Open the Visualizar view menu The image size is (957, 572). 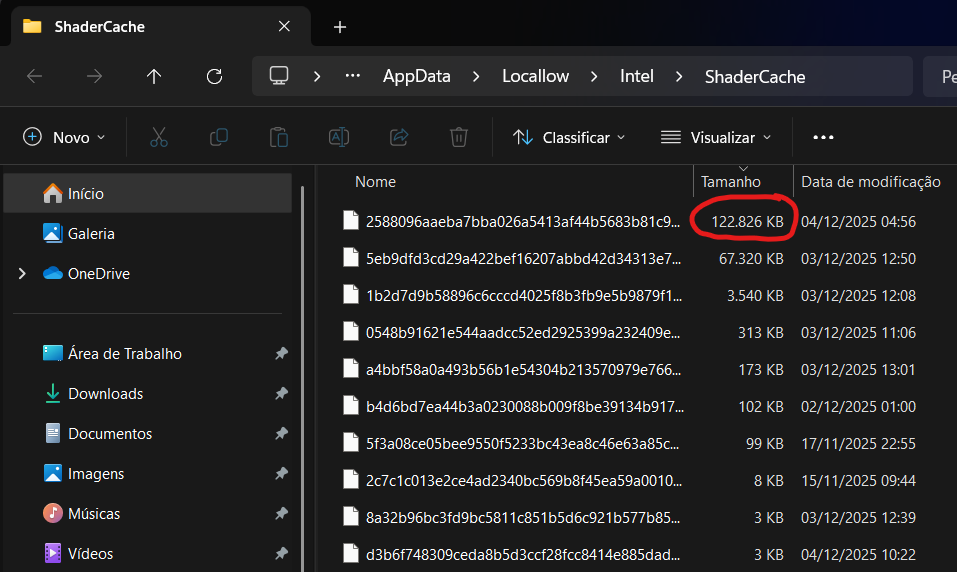point(717,137)
